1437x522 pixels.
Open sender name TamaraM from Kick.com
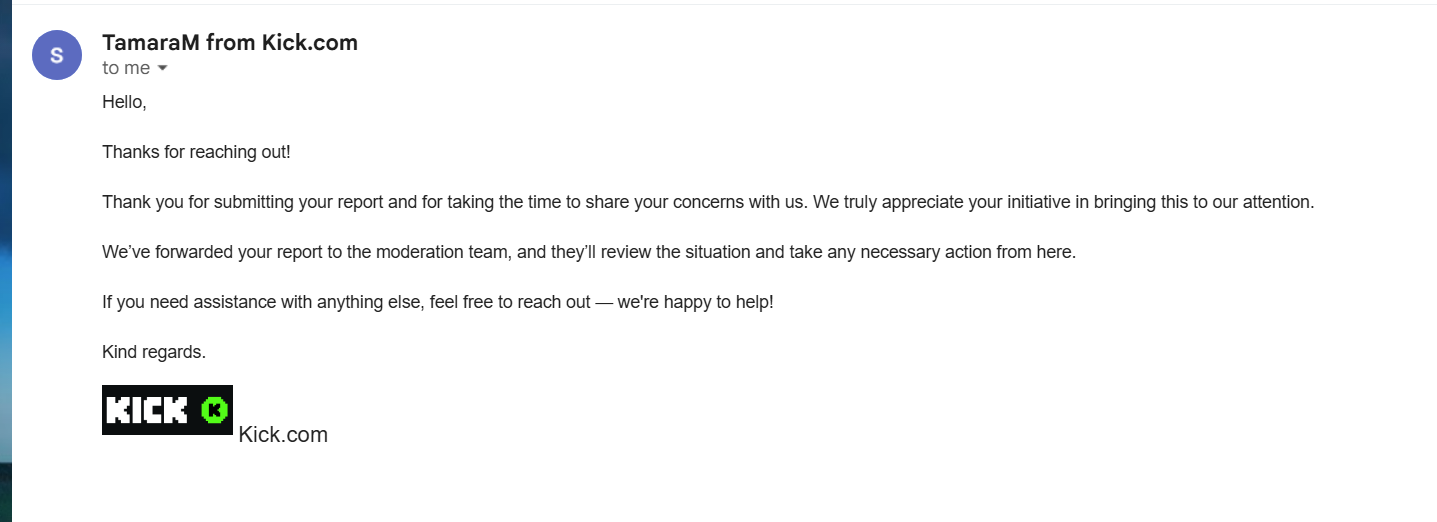point(229,42)
